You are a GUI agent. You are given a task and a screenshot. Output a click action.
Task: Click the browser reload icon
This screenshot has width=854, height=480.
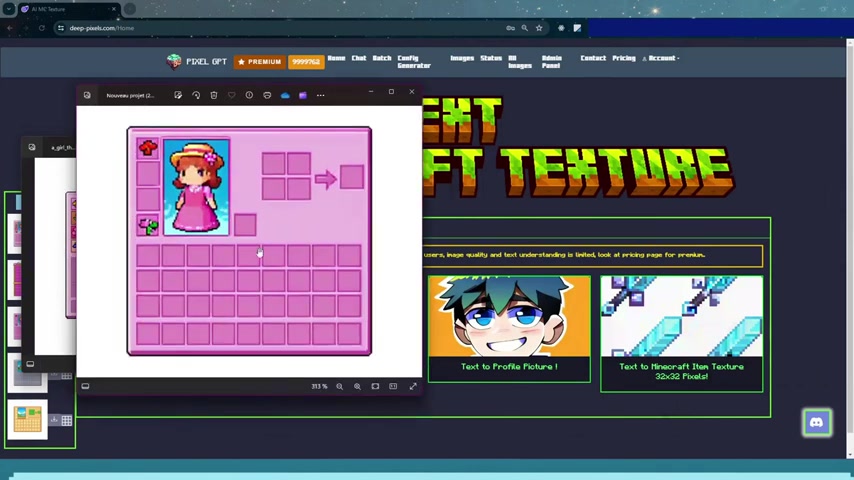41,28
